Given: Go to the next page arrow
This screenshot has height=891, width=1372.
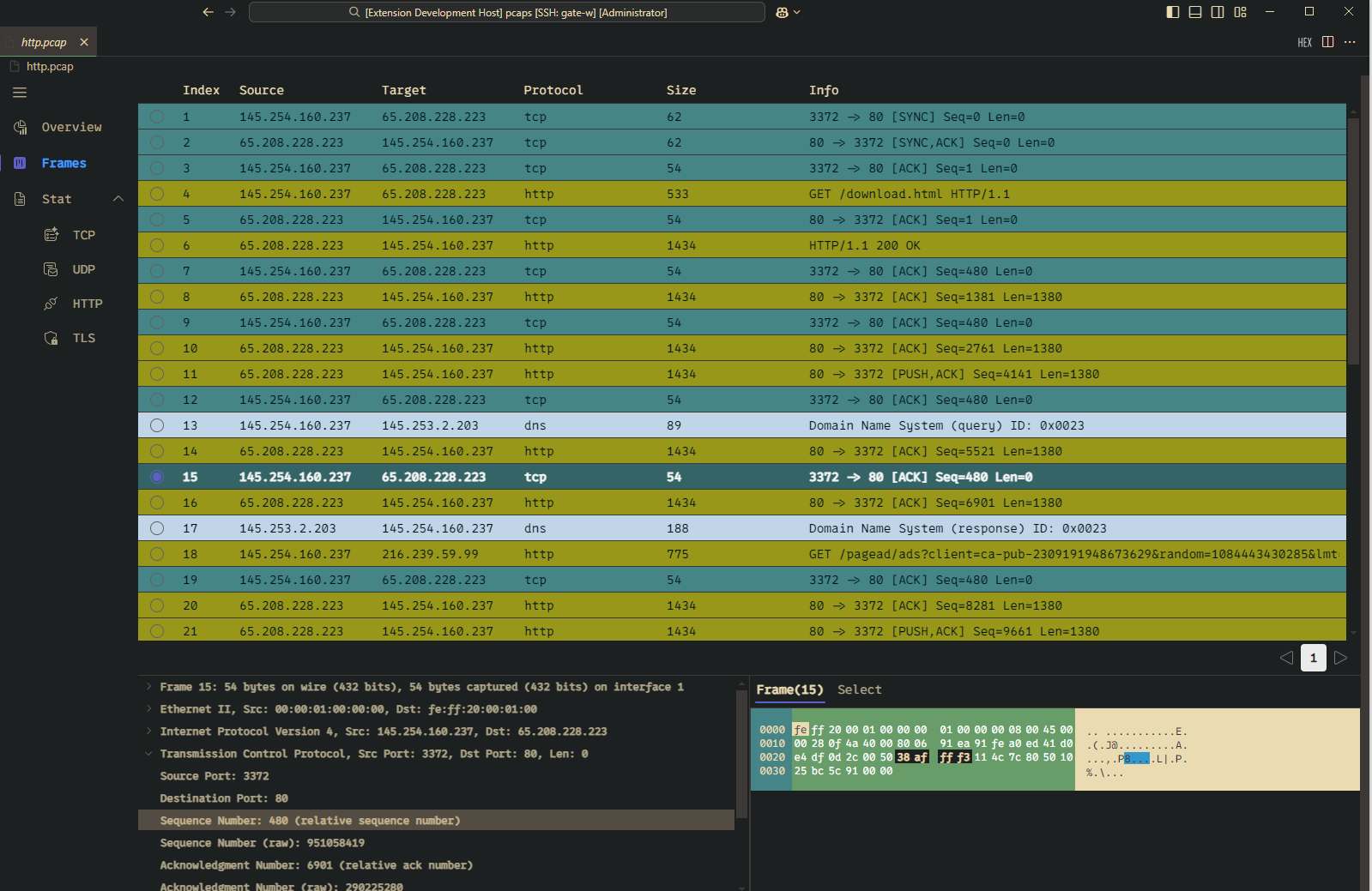Looking at the screenshot, I should [x=1340, y=658].
